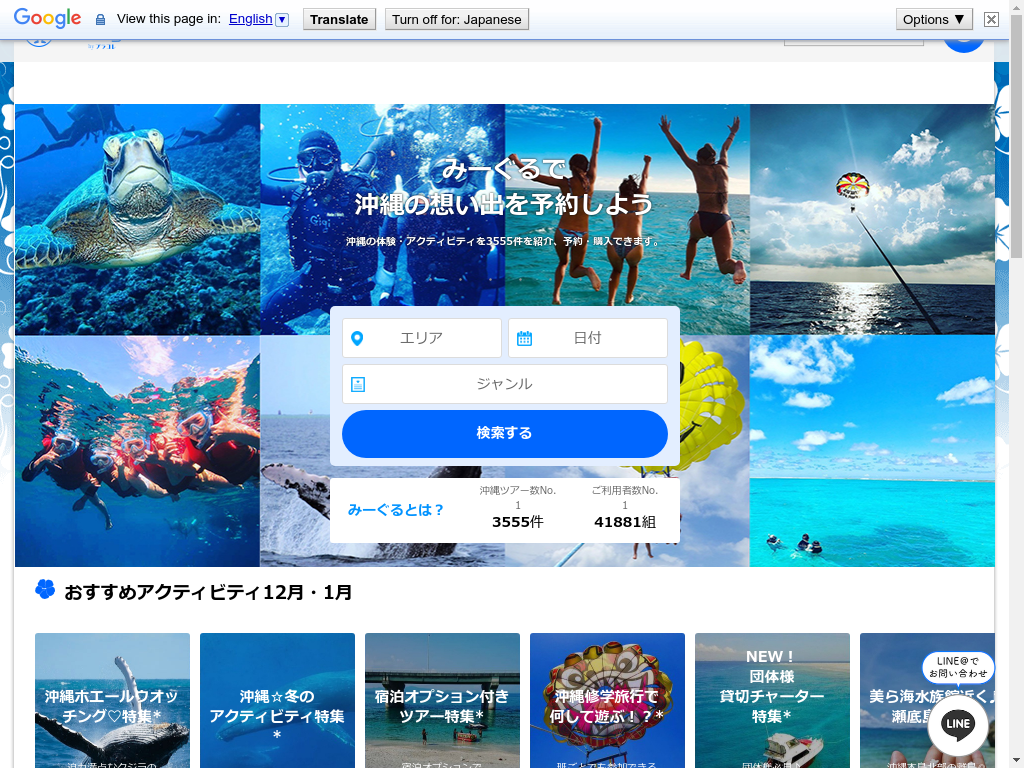Click Turn off for: Japanese button
This screenshot has width=1024, height=768.
[456, 20]
